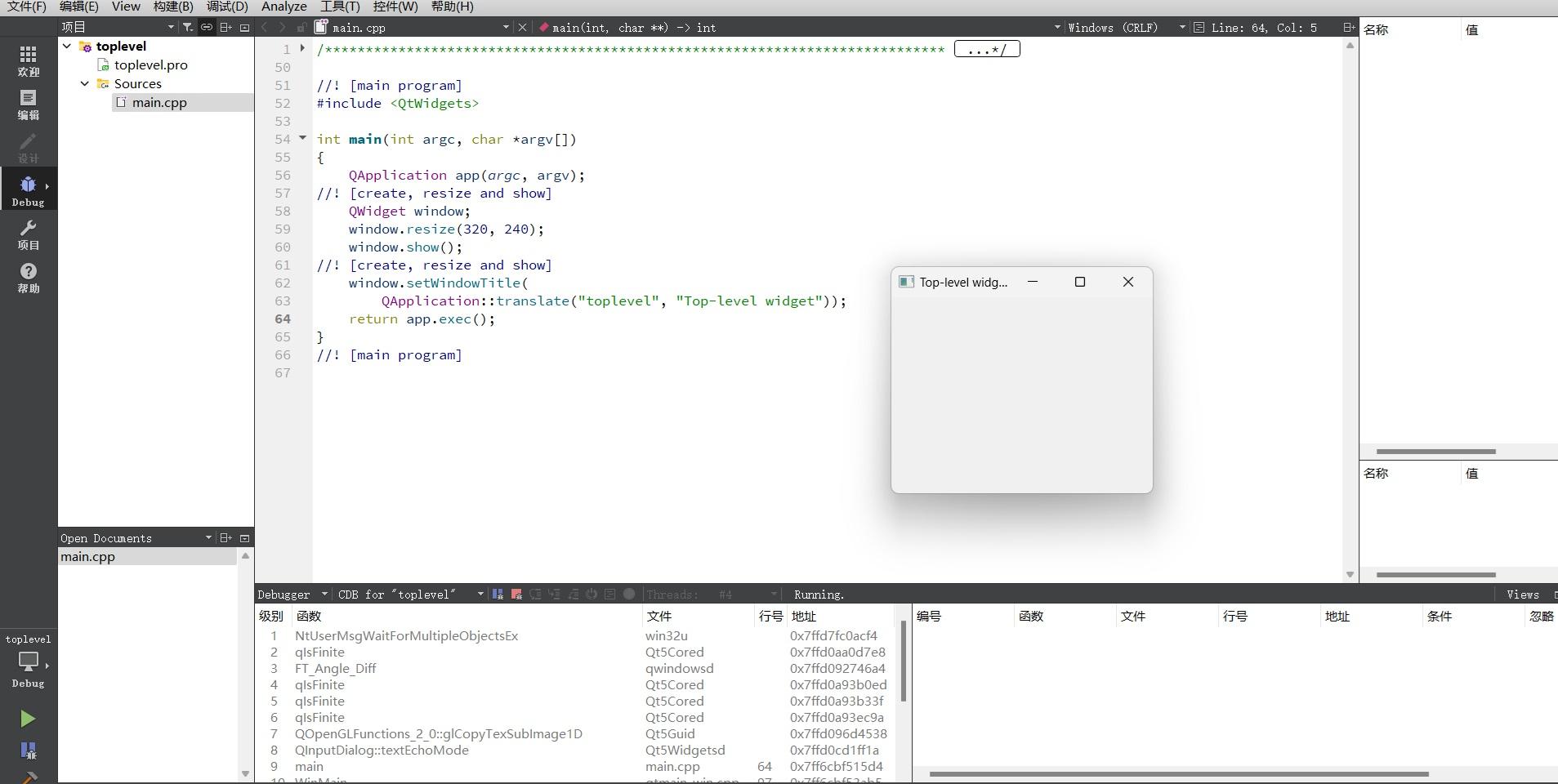Open the Analyze menu
1558x784 pixels.
pyautogui.click(x=283, y=7)
